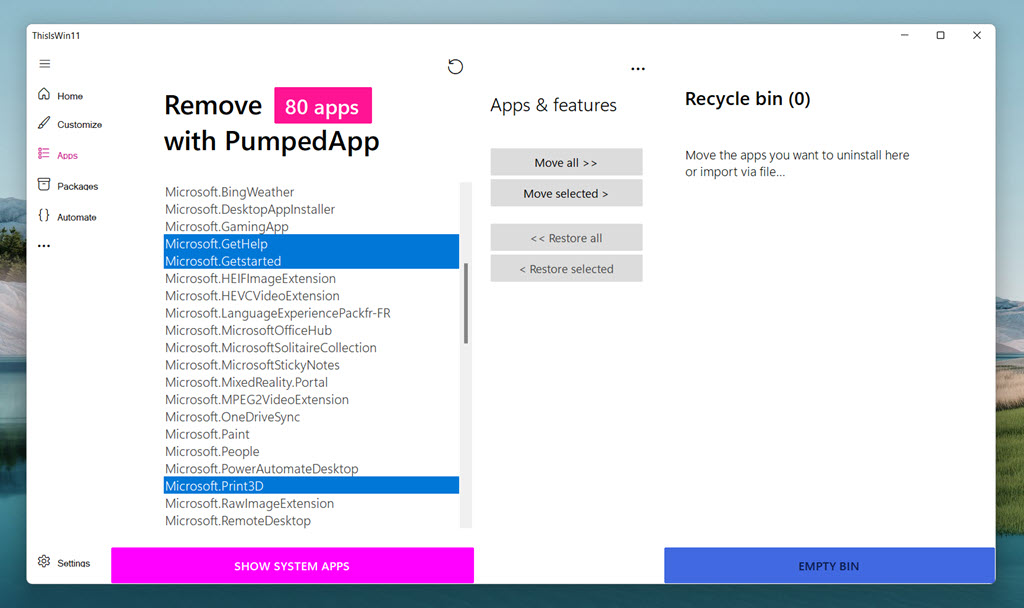This screenshot has height=608, width=1024.
Task: Click the Apps list icon
Action: (x=44, y=153)
